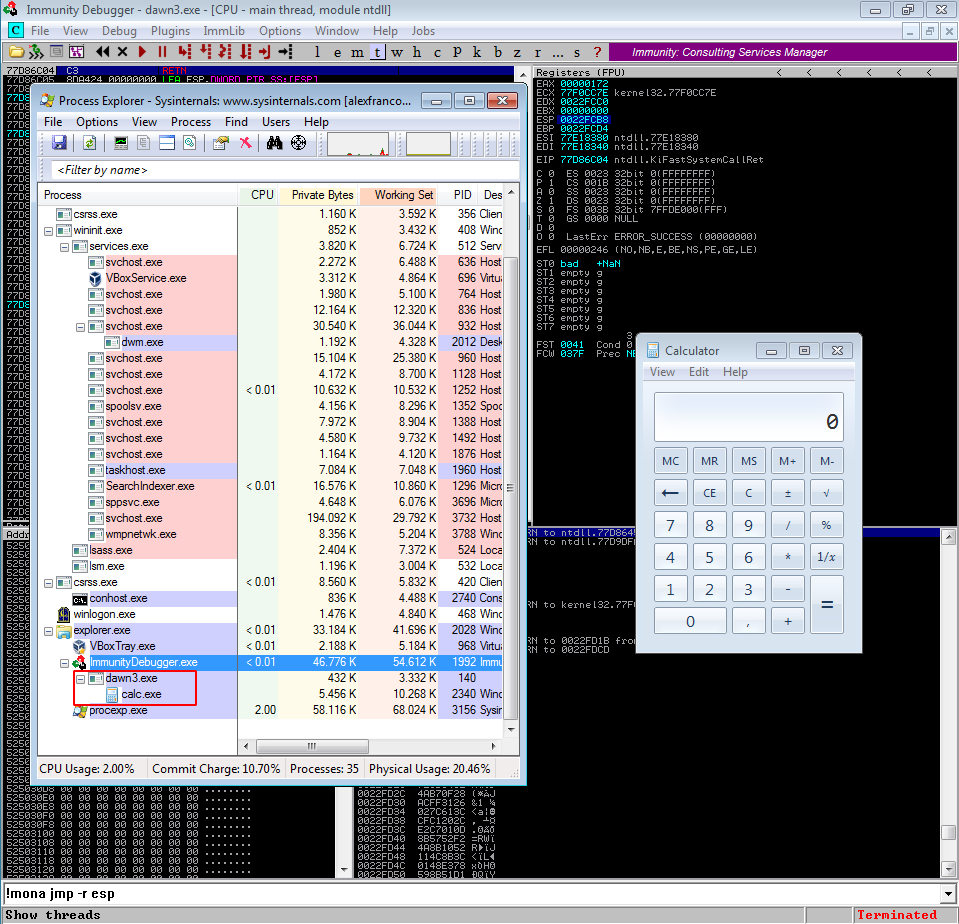Click the '!mona jmp -r esp' command input
The image size is (959, 924).
472,894
